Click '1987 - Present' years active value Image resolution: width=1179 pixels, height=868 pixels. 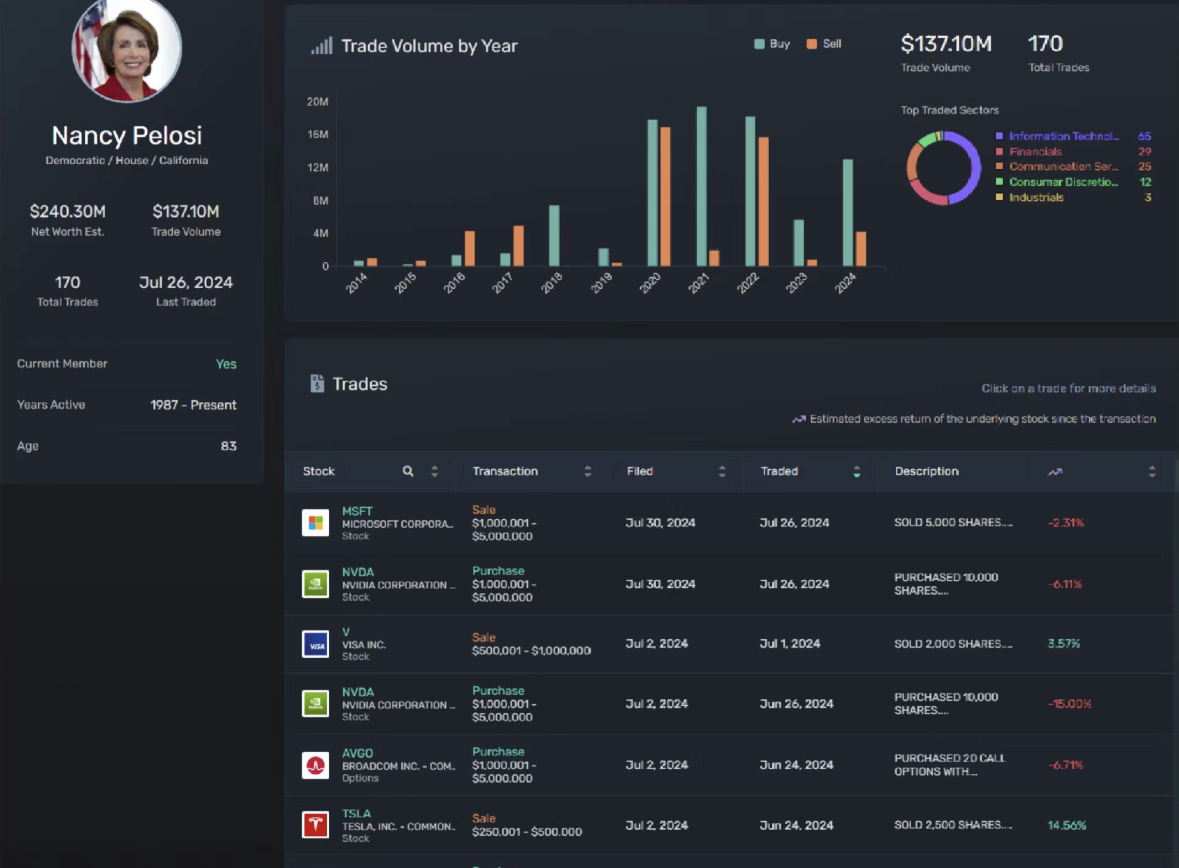(193, 405)
